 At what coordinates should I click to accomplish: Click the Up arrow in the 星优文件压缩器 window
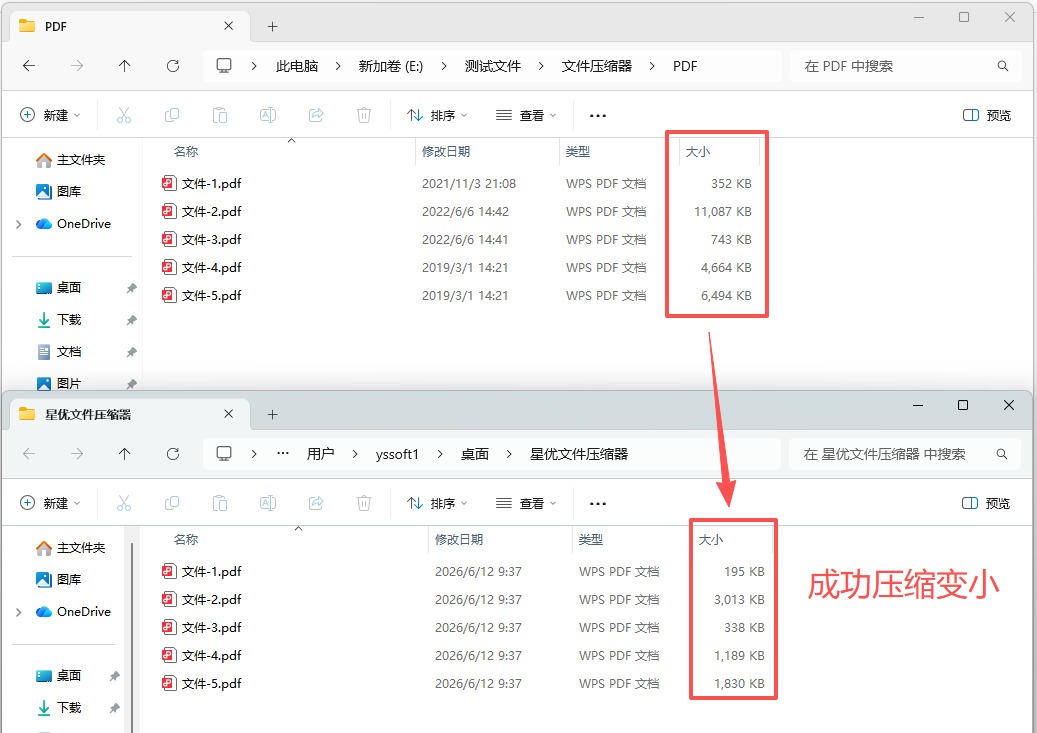[x=124, y=454]
